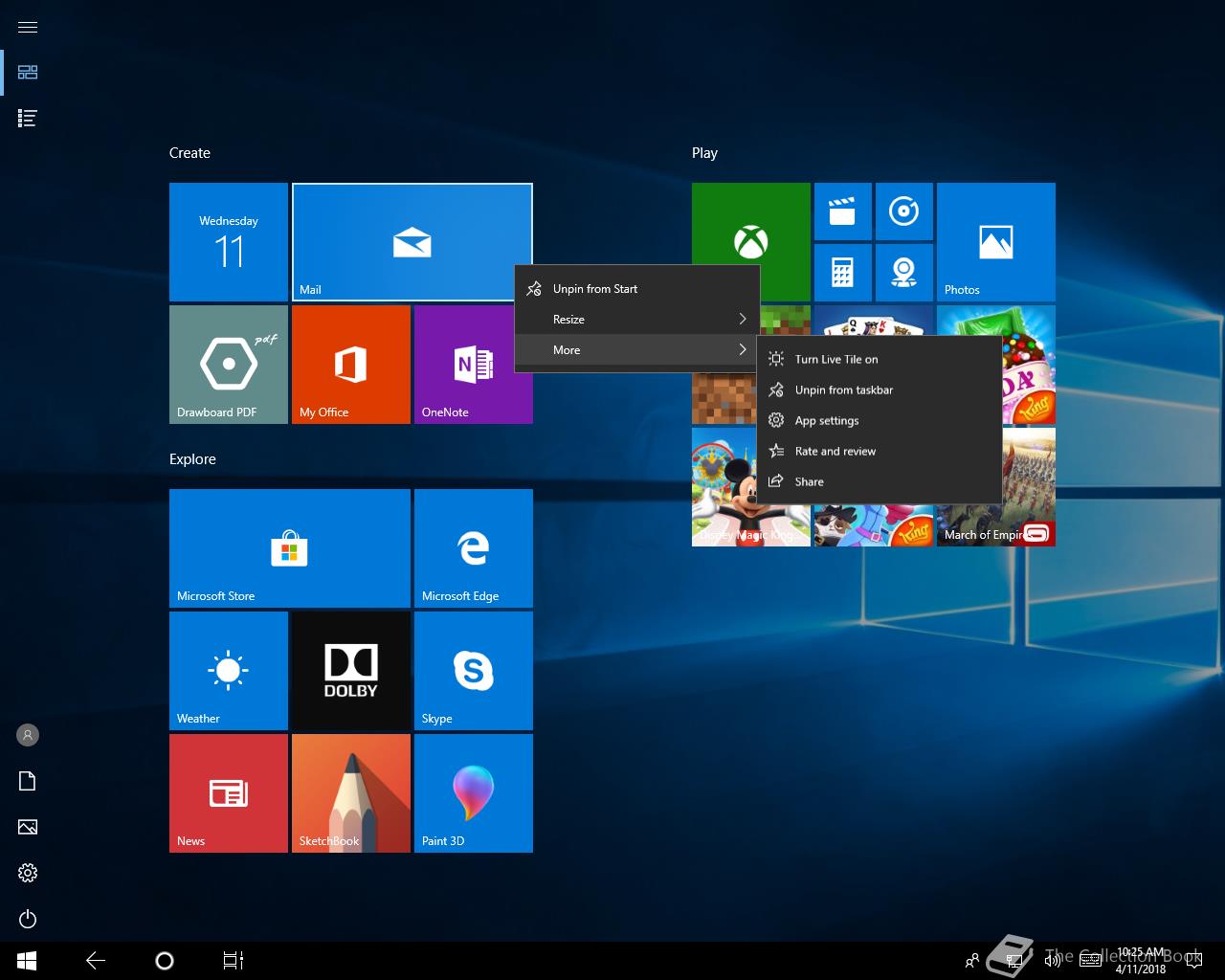Click the Power button icon
The width and height of the screenshot is (1225, 980).
pos(28,919)
